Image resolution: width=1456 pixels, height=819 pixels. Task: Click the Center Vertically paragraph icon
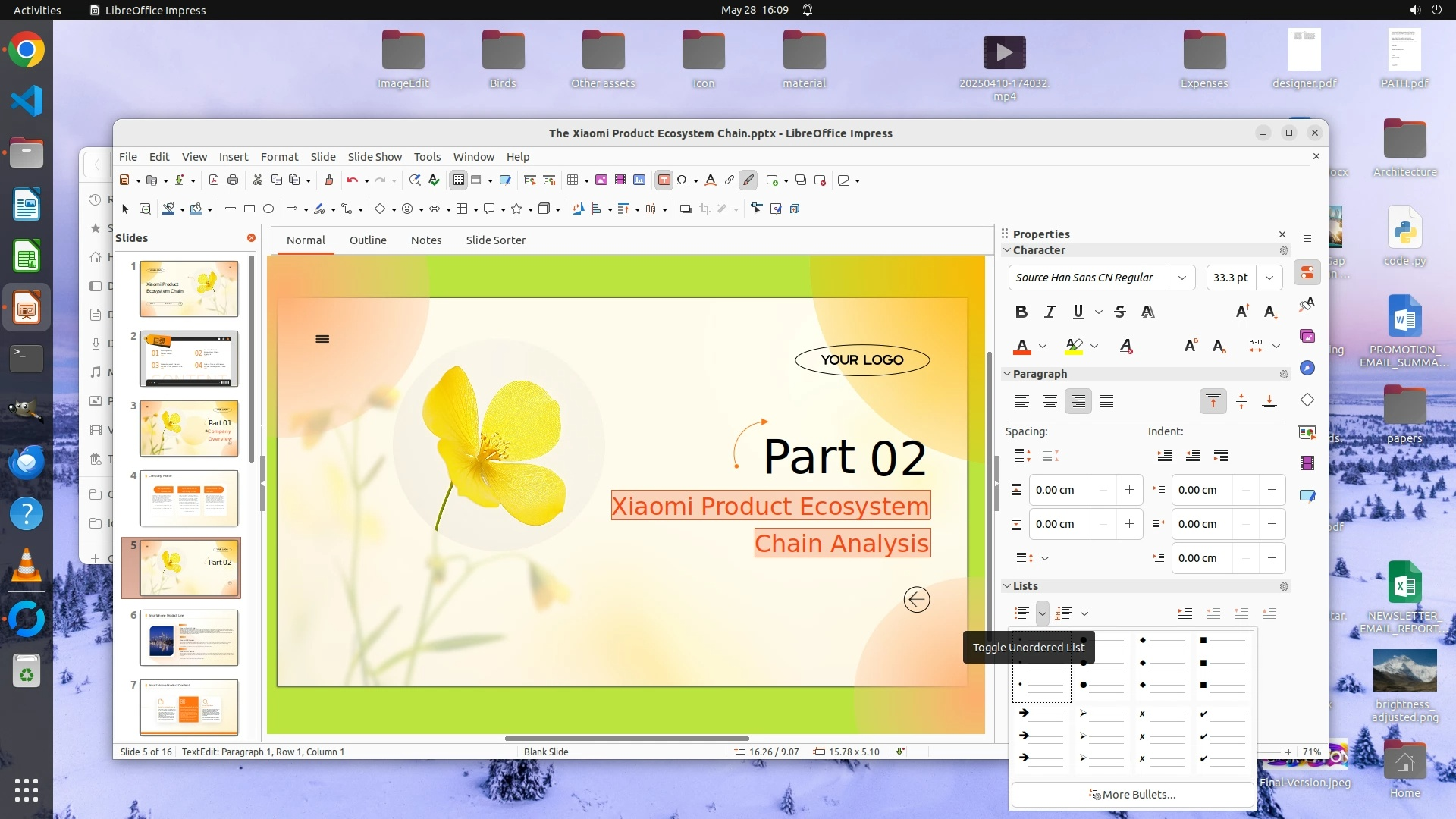pos(1241,401)
